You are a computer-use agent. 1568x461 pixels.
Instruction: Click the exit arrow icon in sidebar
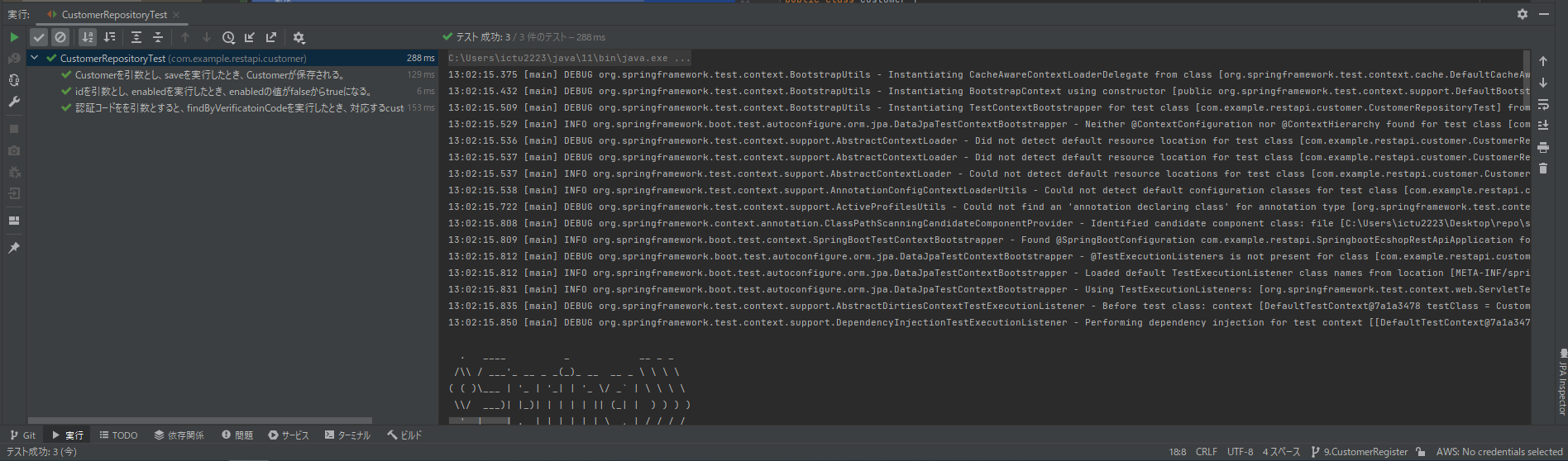14,193
